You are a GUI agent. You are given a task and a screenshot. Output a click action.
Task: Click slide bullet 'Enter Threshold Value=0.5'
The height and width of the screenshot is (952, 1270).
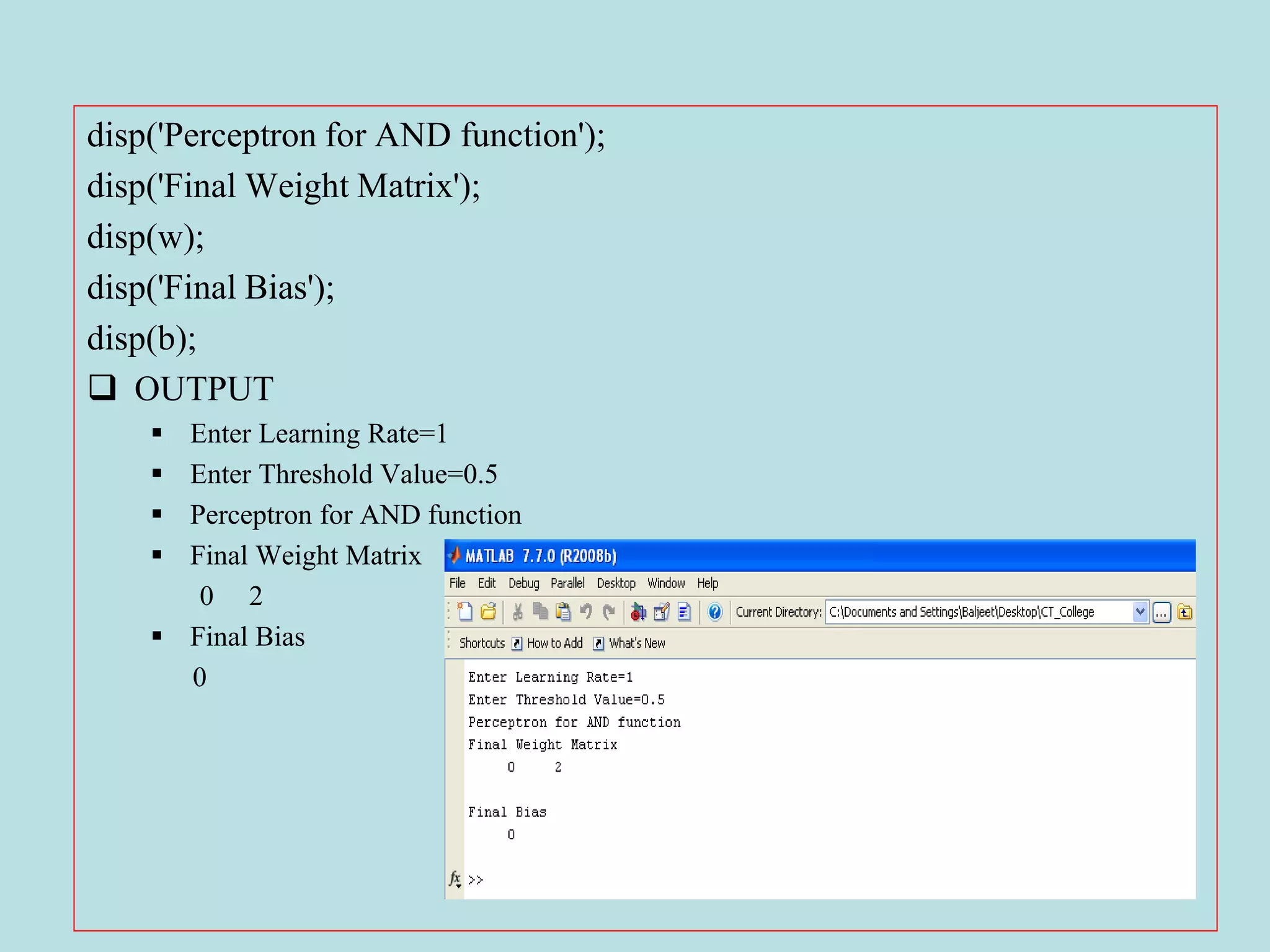tap(344, 474)
